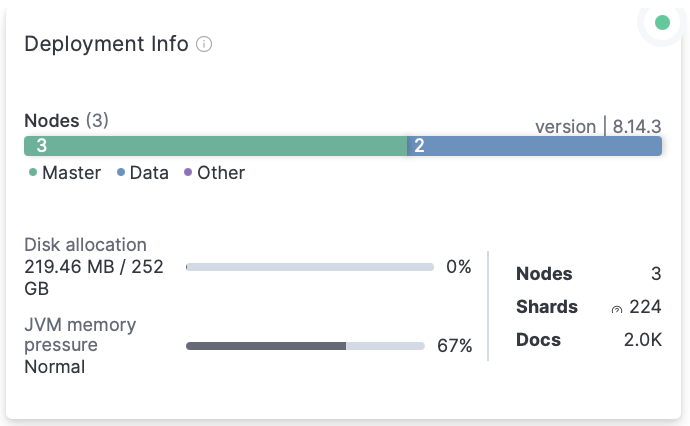Click the Shards count 224
This screenshot has height=426, width=690.
646,307
